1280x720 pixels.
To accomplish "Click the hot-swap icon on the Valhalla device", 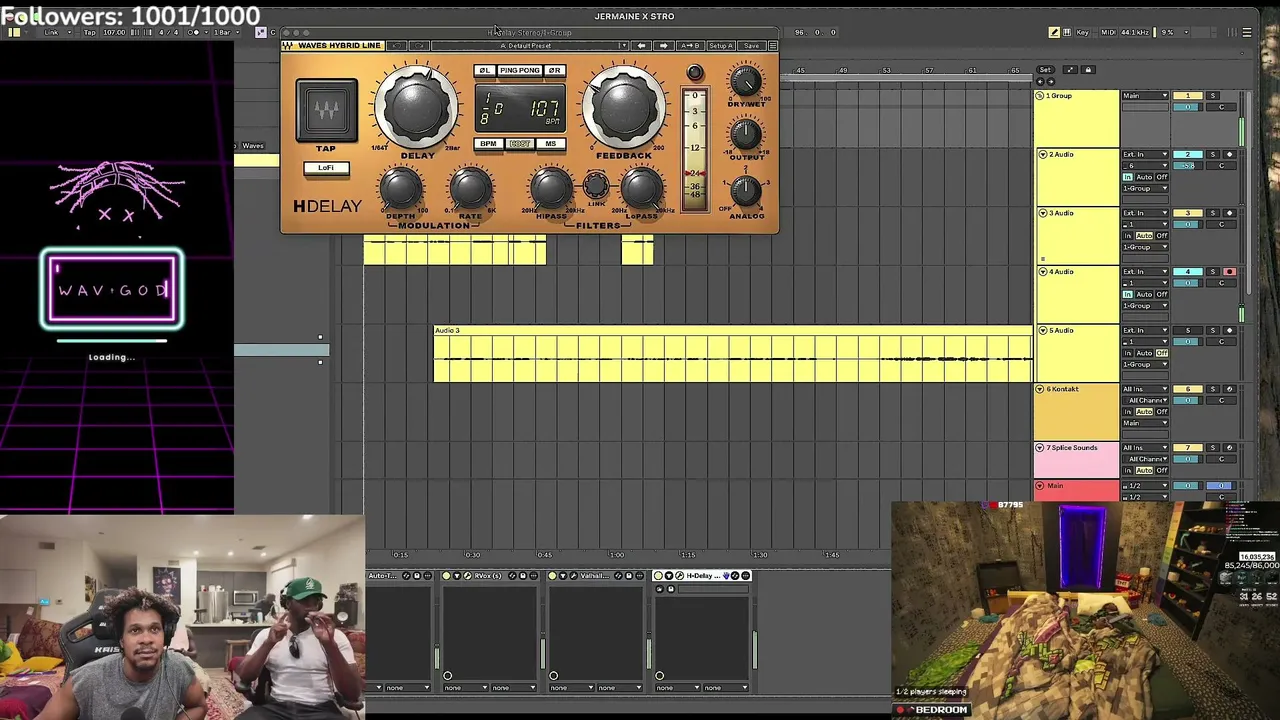I will (x=619, y=576).
